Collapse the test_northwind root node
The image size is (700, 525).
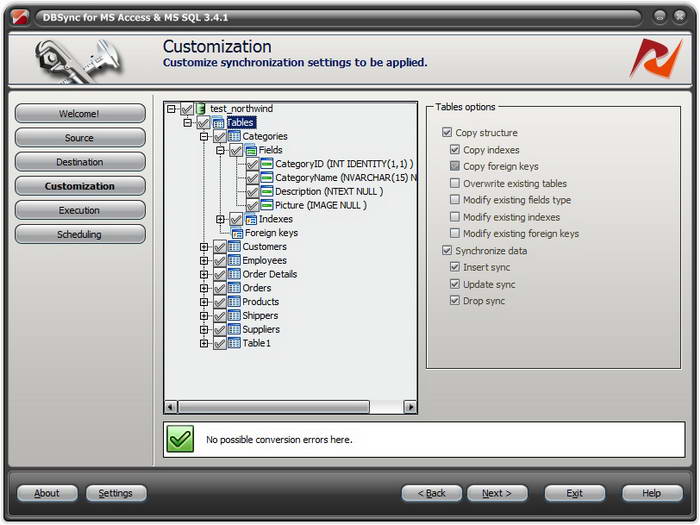(x=171, y=108)
